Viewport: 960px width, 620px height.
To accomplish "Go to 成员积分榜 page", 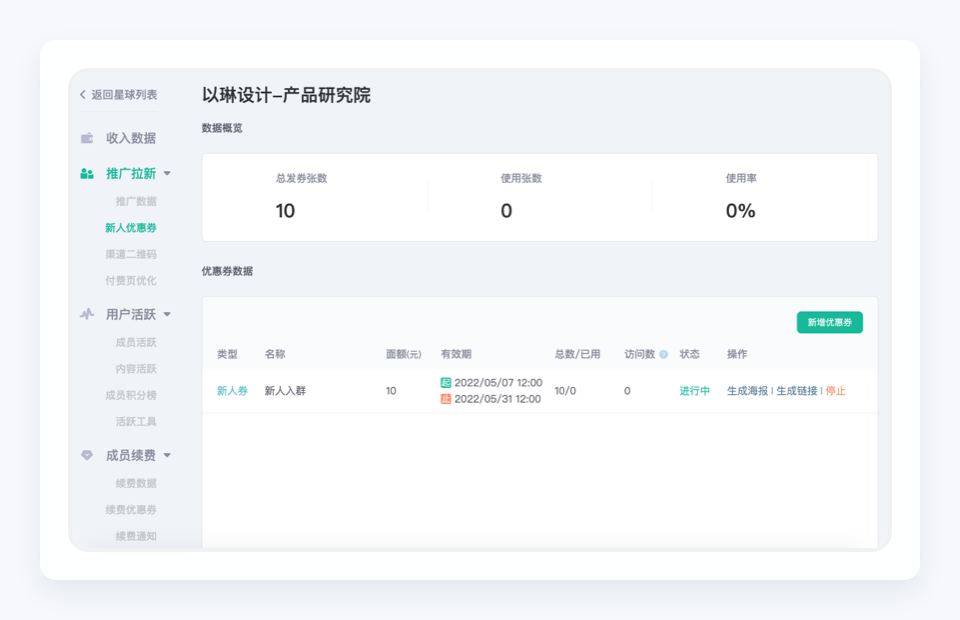I will pos(131,395).
